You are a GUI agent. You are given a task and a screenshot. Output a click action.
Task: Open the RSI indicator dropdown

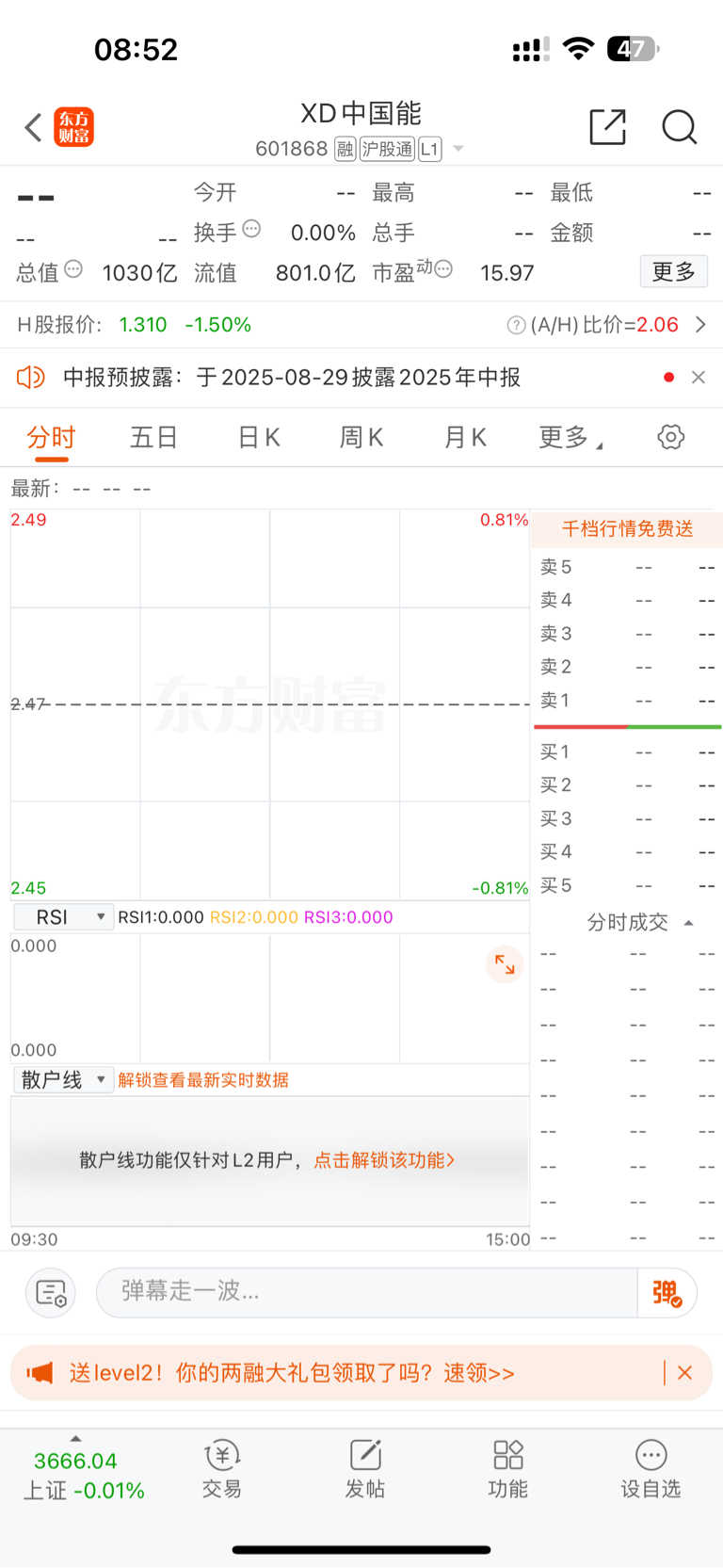click(x=63, y=917)
